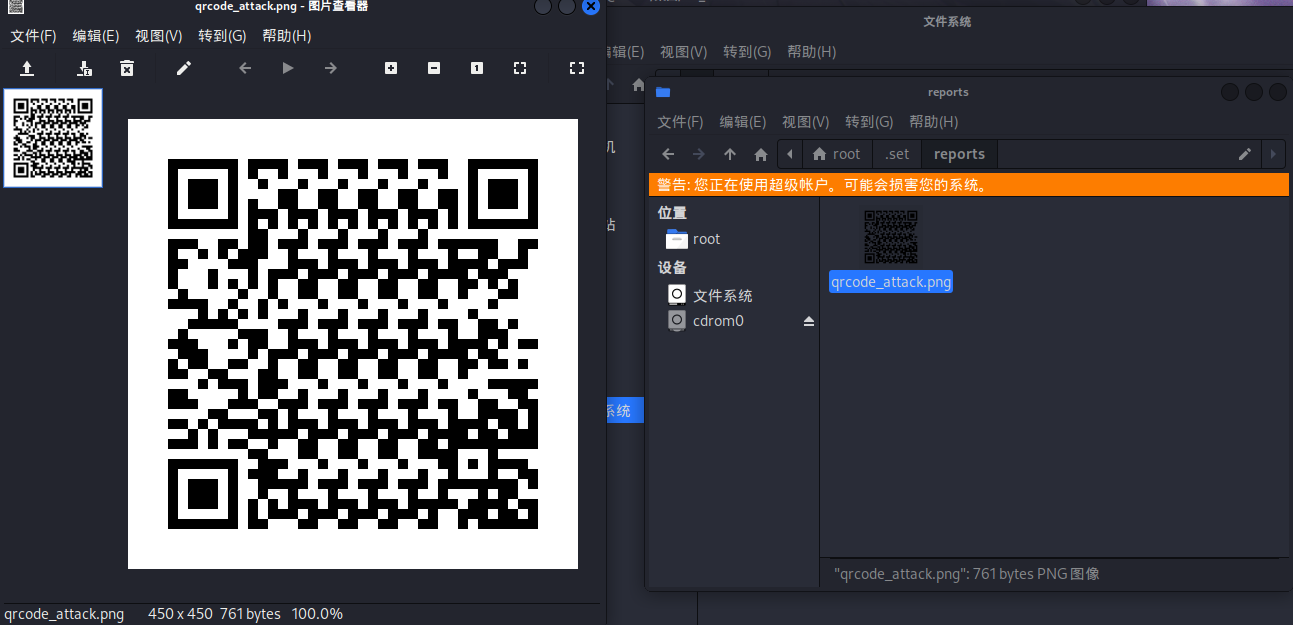The width and height of the screenshot is (1293, 625).
Task: Click the 位置 sidebar heading
Action: [672, 213]
